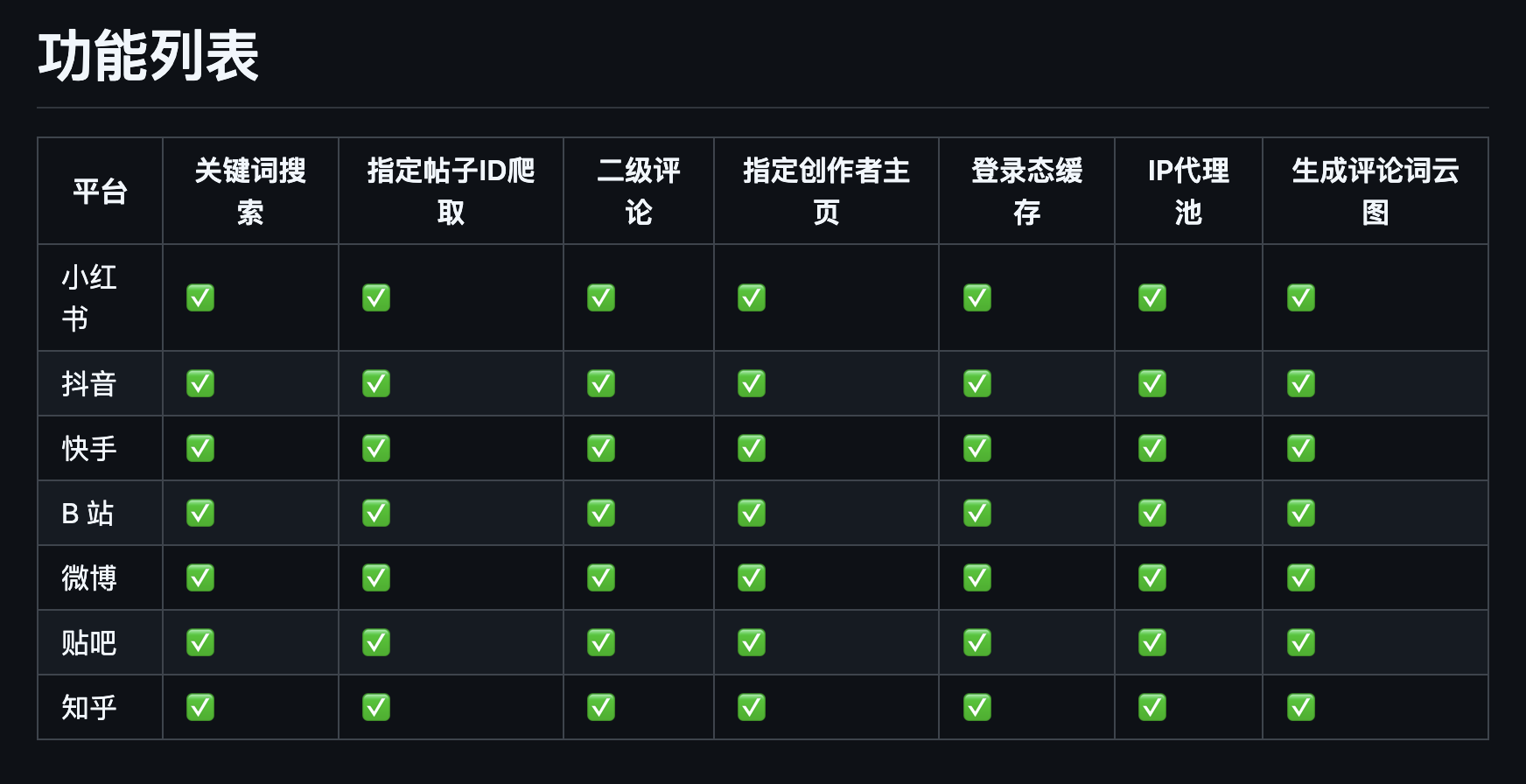Click the 快手 IP代理池 checkmark icon
The image size is (1526, 784).
[1152, 448]
